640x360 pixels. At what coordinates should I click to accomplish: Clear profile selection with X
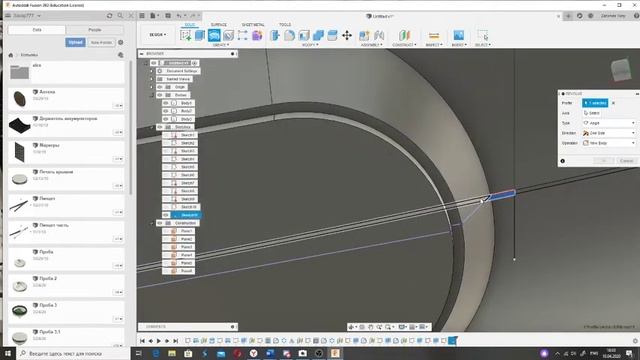(x=613, y=103)
